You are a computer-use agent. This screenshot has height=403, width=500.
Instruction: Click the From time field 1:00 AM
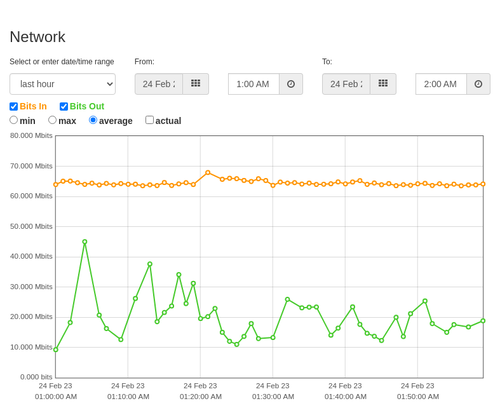[254, 84]
